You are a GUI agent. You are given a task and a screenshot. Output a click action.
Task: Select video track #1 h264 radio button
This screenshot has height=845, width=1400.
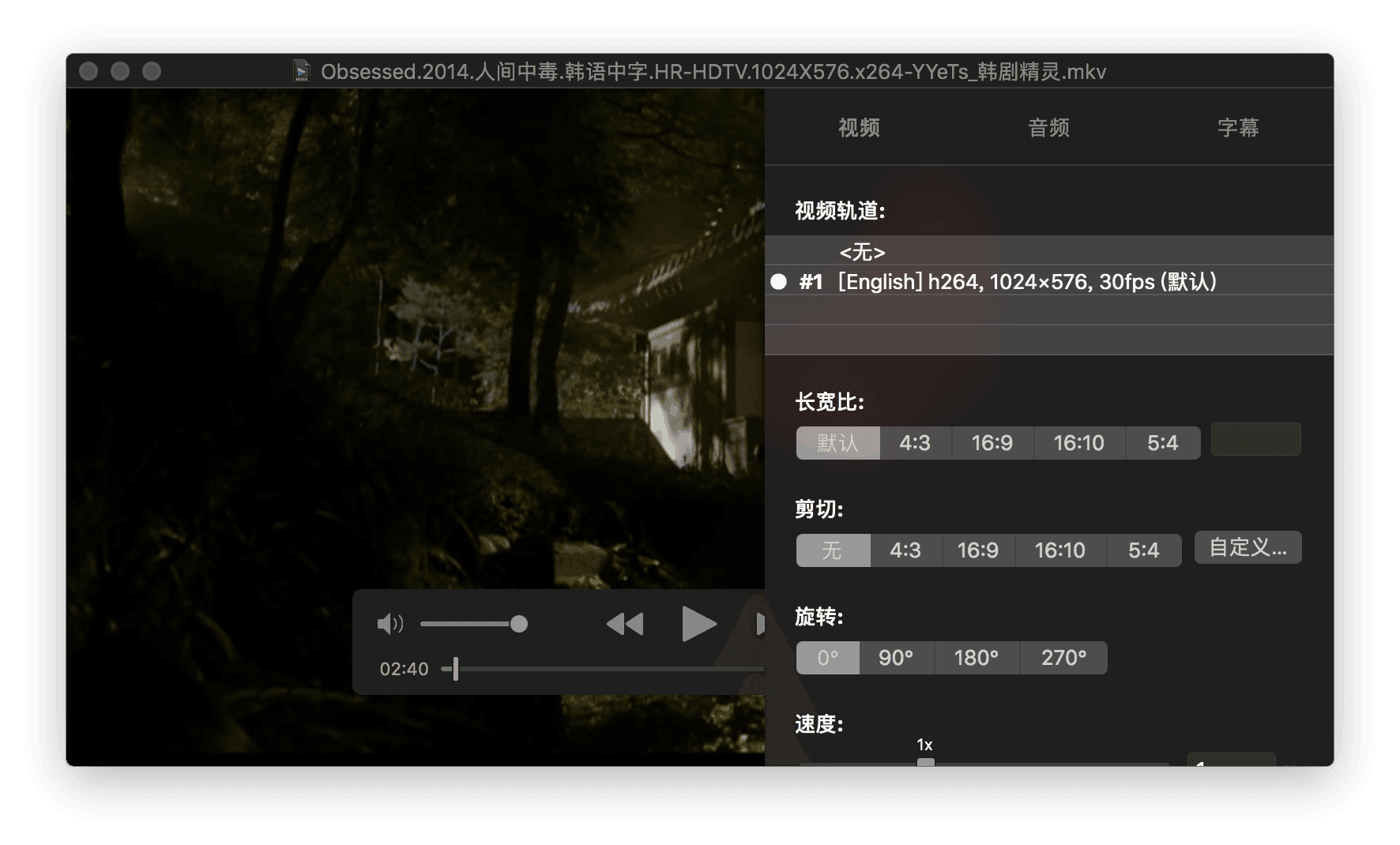779,282
